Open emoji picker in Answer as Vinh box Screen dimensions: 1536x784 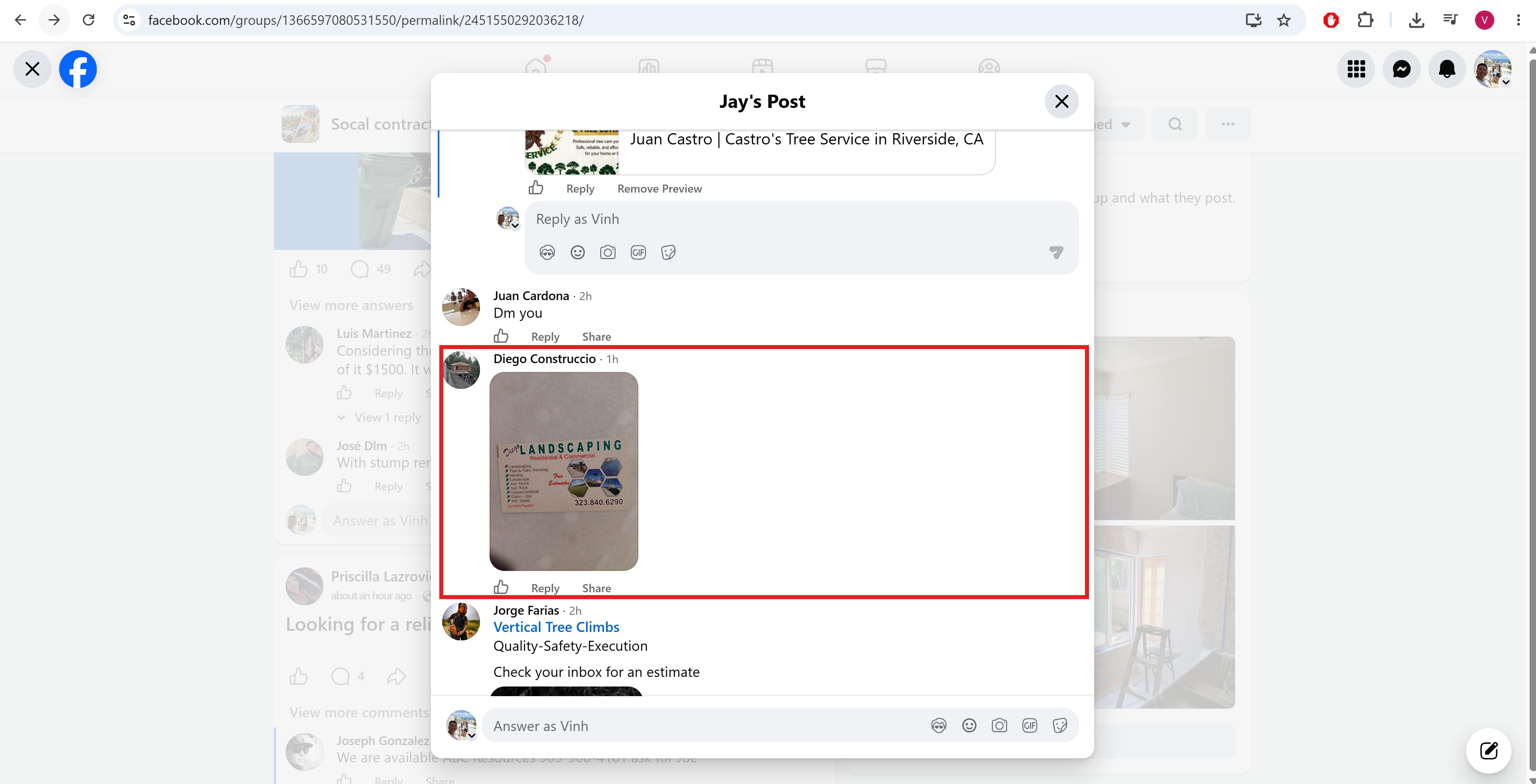tap(969, 725)
